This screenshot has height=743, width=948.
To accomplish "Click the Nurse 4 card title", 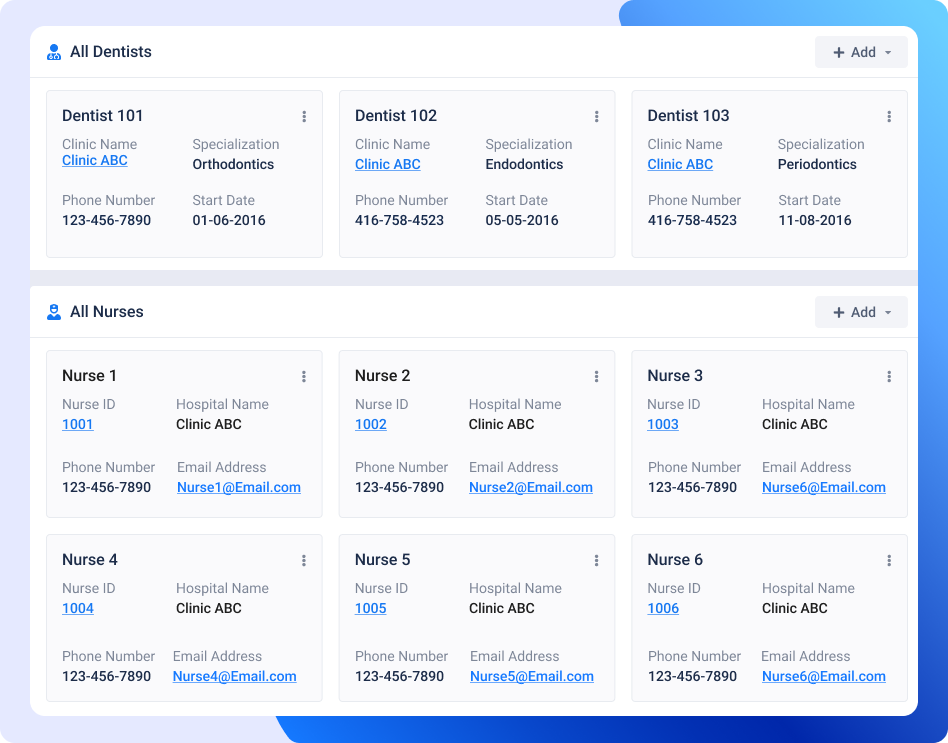I will [90, 559].
